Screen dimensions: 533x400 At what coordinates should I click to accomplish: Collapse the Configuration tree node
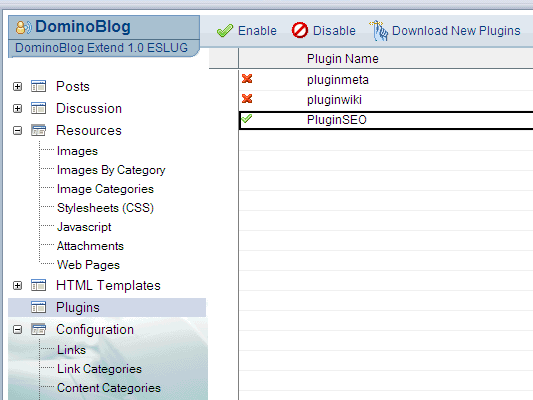17,330
